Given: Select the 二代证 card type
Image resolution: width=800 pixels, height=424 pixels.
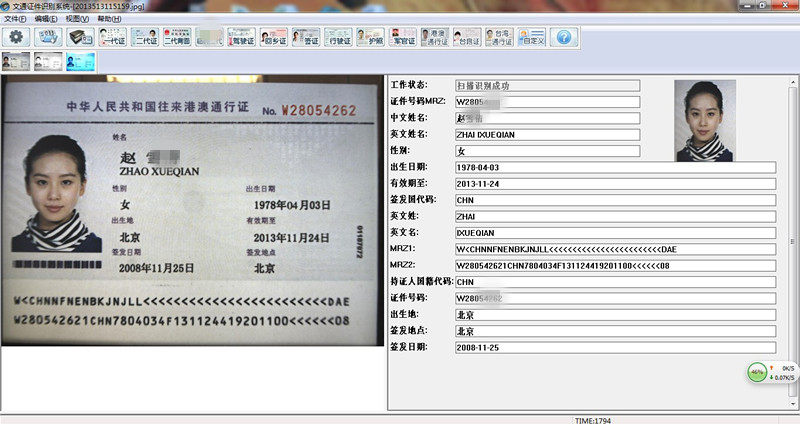Looking at the screenshot, I should pyautogui.click(x=145, y=37).
